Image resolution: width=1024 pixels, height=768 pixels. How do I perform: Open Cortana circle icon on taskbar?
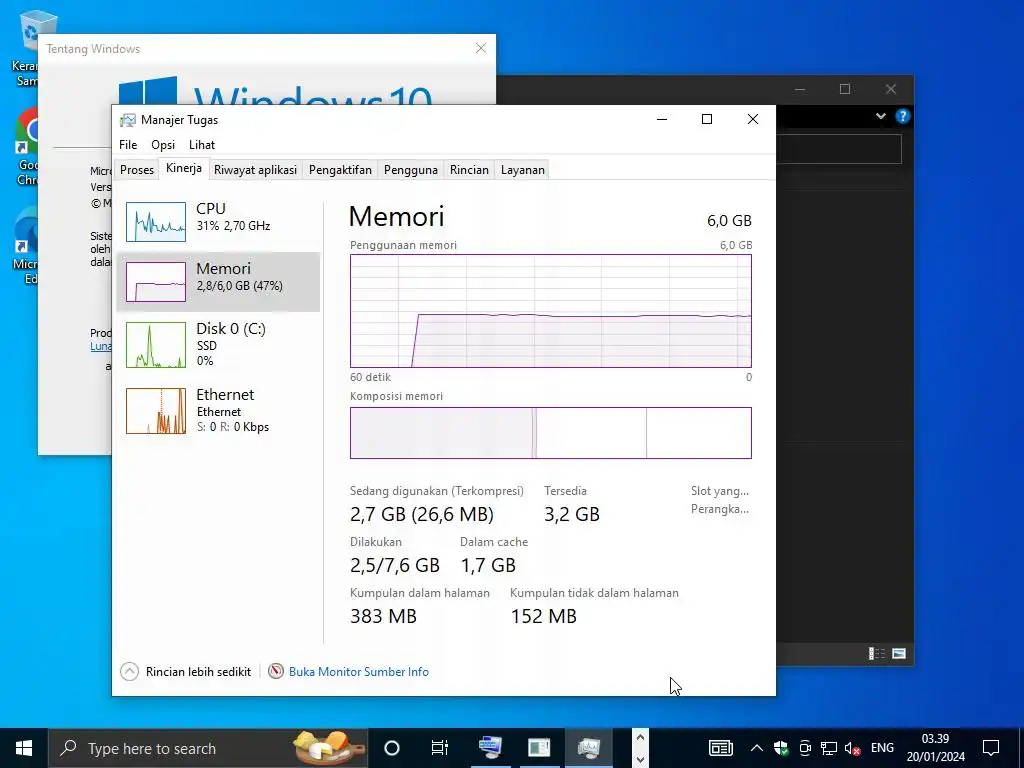[x=392, y=748]
